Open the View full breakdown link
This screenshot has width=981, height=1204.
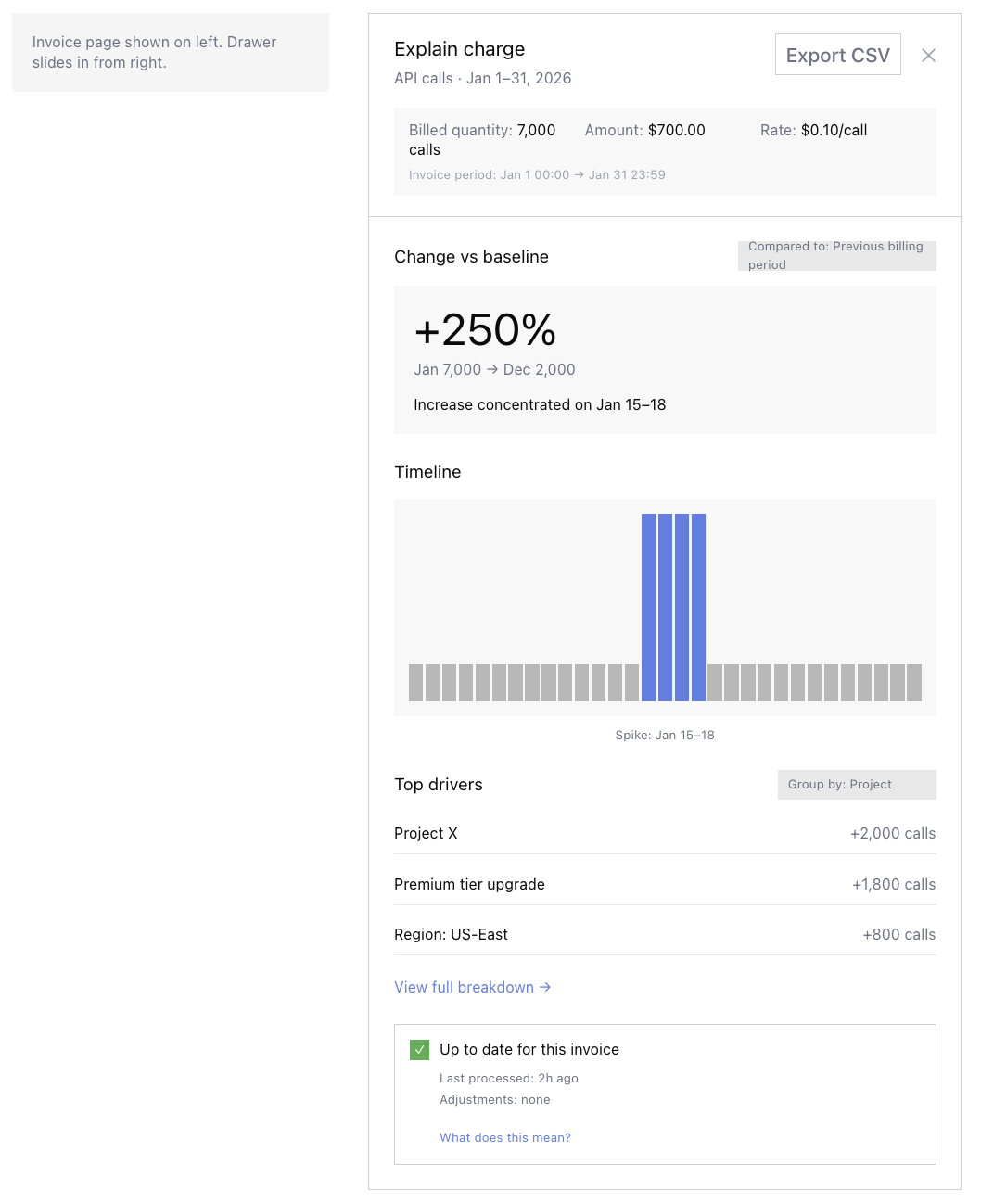(472, 987)
